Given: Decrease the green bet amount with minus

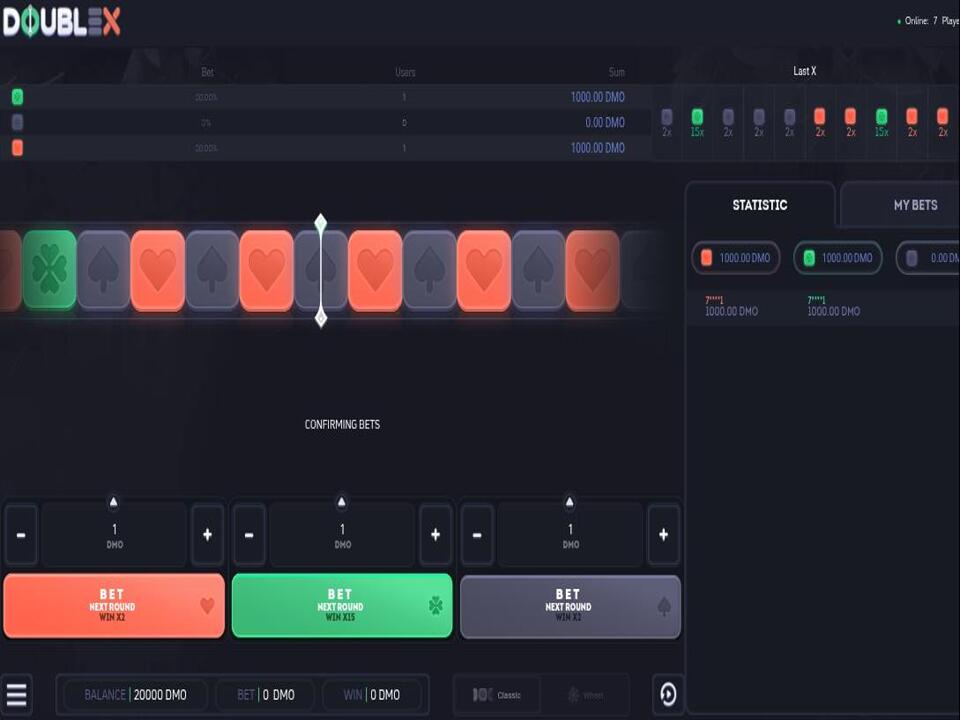Looking at the screenshot, I should (249, 535).
